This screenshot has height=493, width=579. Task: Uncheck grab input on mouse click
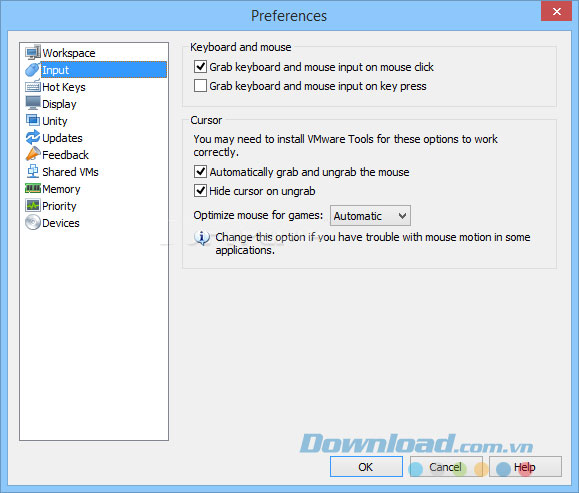(200, 67)
